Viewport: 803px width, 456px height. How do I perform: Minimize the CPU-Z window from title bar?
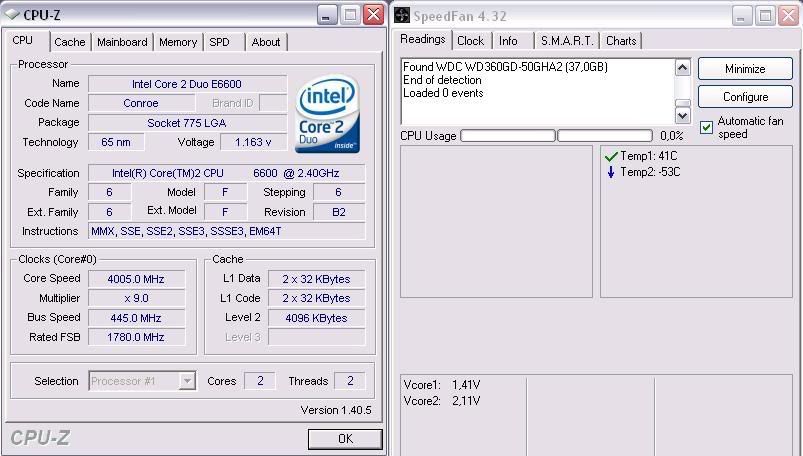pyautogui.click(x=327, y=14)
